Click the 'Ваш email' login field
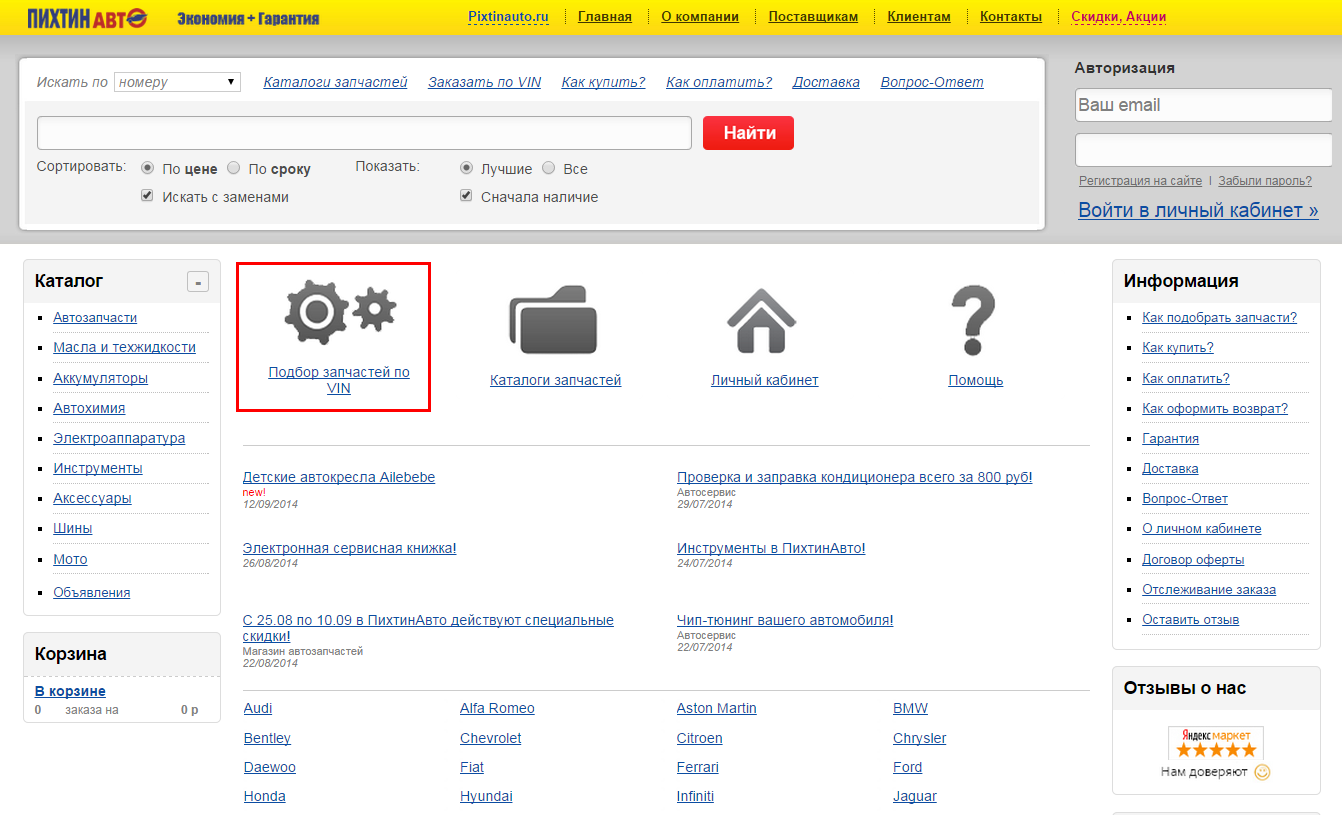The image size is (1342, 815). (x=1203, y=105)
